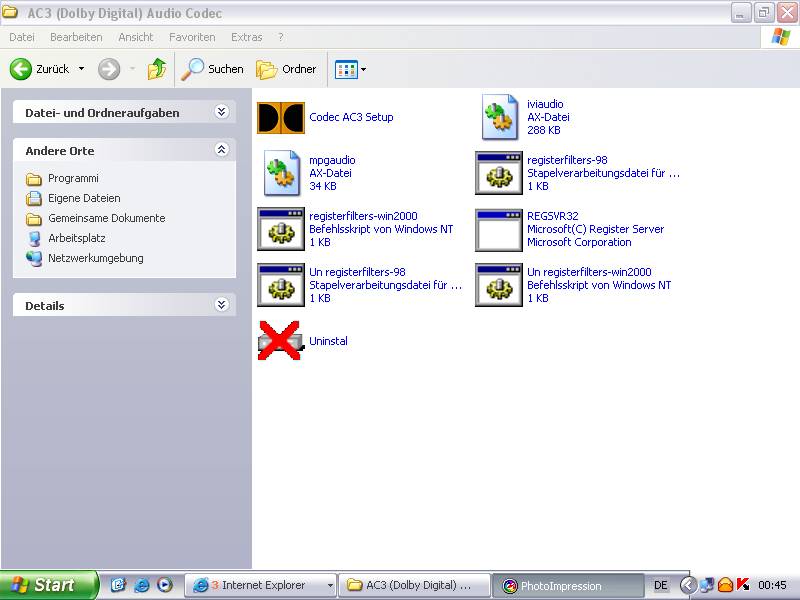The image size is (800, 600).
Task: Click the folder icon in the title bar
Action: point(10,12)
